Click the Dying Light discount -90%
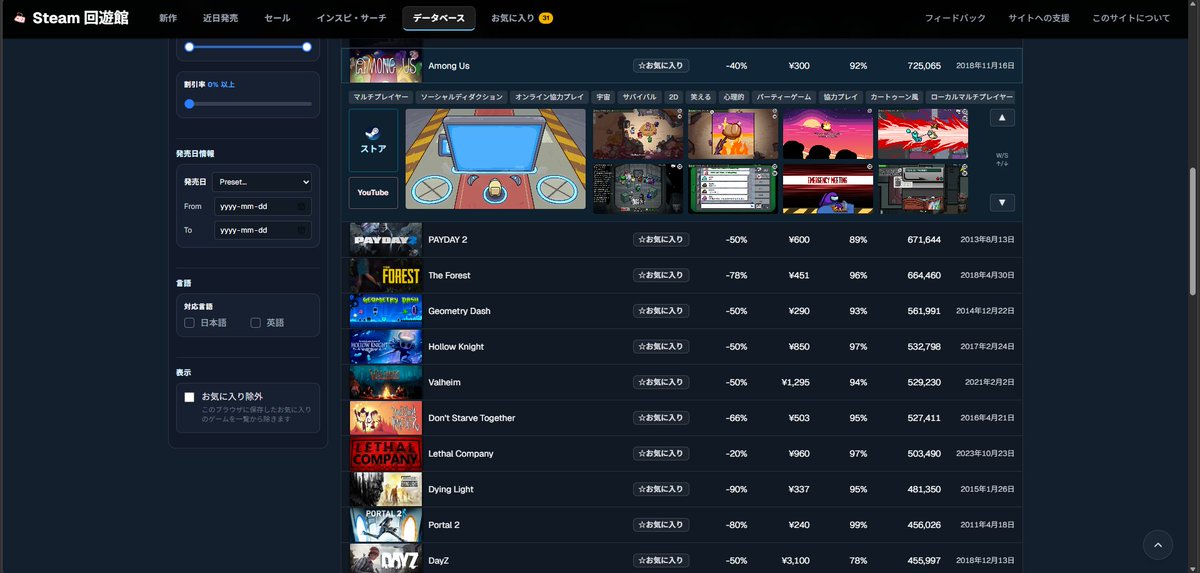Screen dimensions: 1200x573 (737, 489)
